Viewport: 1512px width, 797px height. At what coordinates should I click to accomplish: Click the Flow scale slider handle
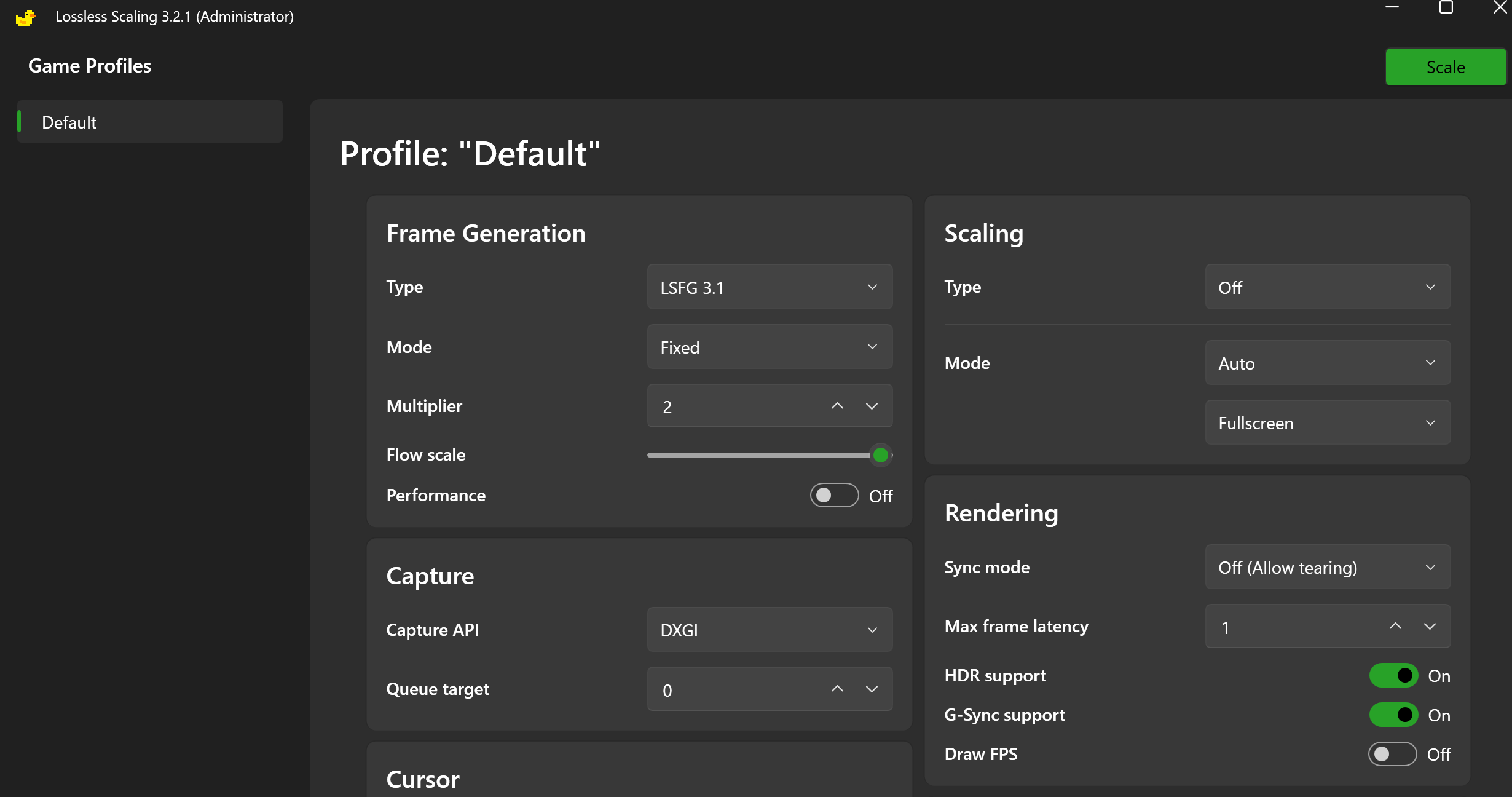click(881, 455)
